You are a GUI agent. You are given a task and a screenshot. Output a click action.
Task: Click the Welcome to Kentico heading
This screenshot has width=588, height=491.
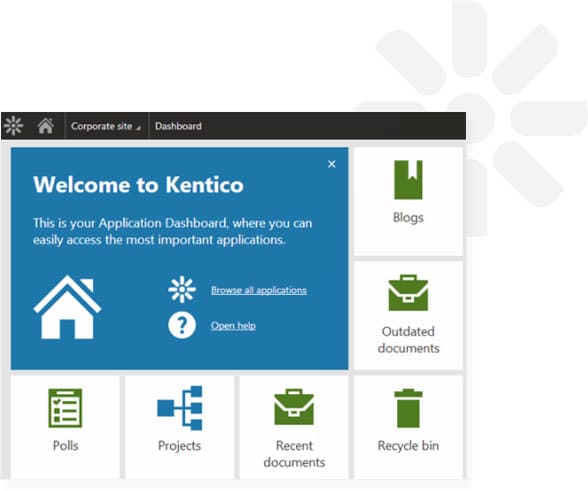[x=138, y=185]
